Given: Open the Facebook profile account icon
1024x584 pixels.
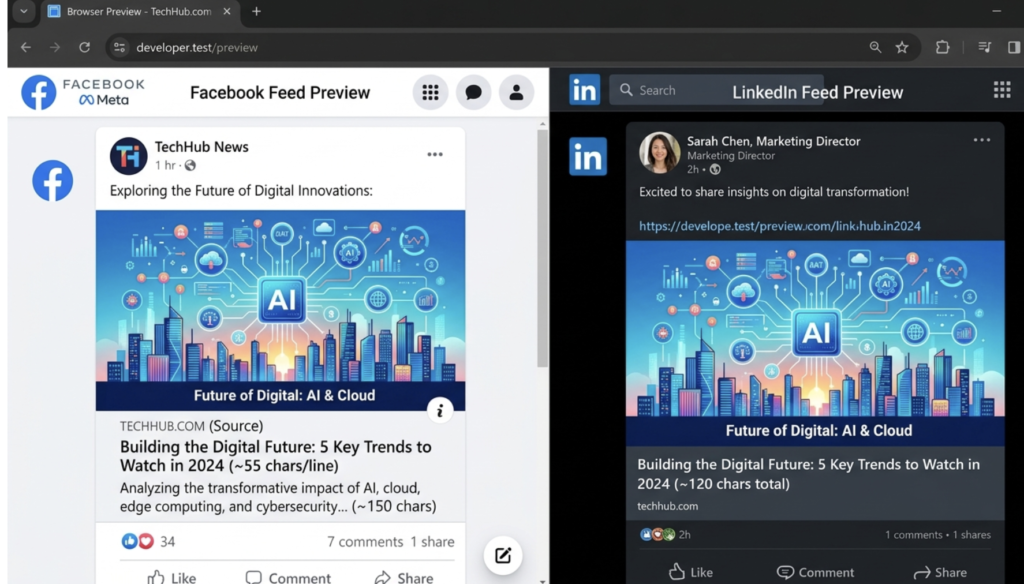Looking at the screenshot, I should point(516,92).
